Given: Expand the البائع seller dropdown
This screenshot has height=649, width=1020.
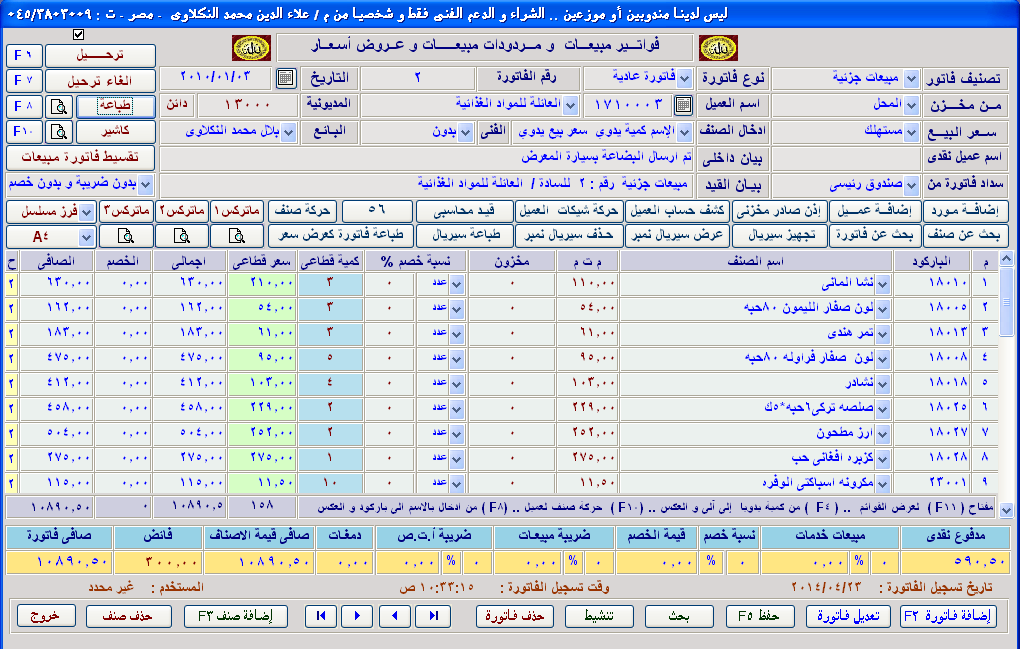Looking at the screenshot, I should (289, 131).
